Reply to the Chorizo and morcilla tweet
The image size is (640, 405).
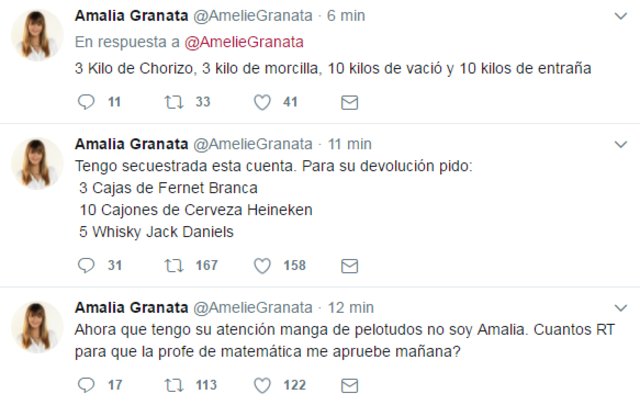pyautogui.click(x=85, y=101)
